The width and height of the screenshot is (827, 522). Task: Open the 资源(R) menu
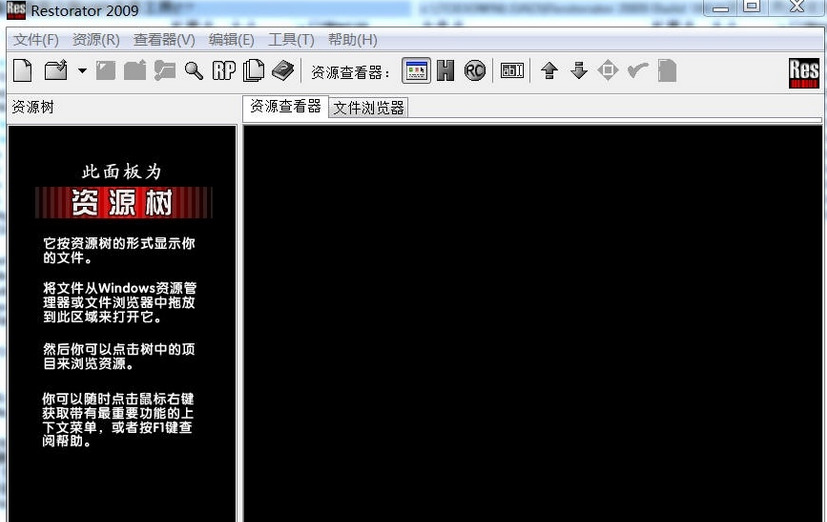tap(96, 40)
